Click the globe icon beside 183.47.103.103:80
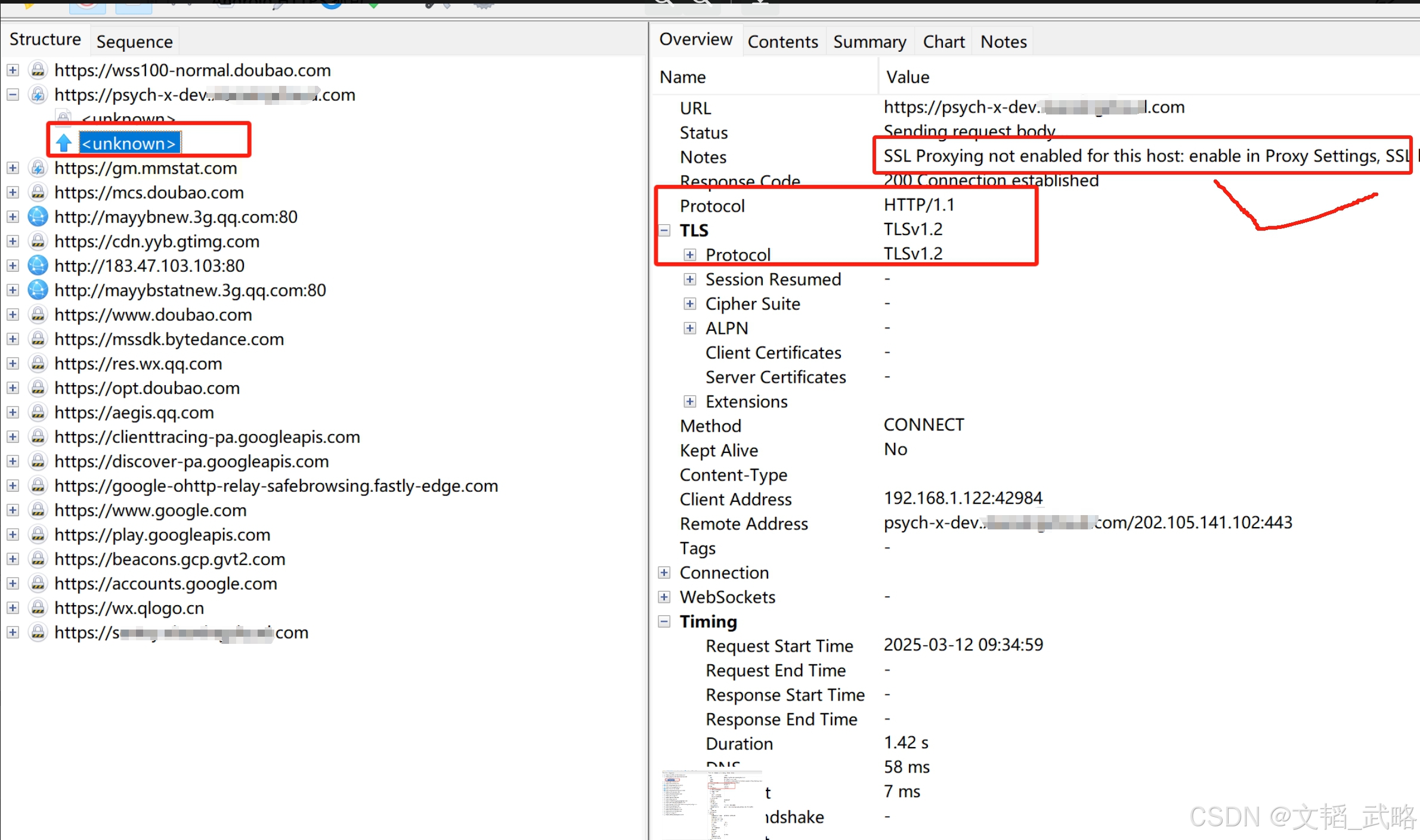Viewport: 1420px width, 840px height. (38, 266)
